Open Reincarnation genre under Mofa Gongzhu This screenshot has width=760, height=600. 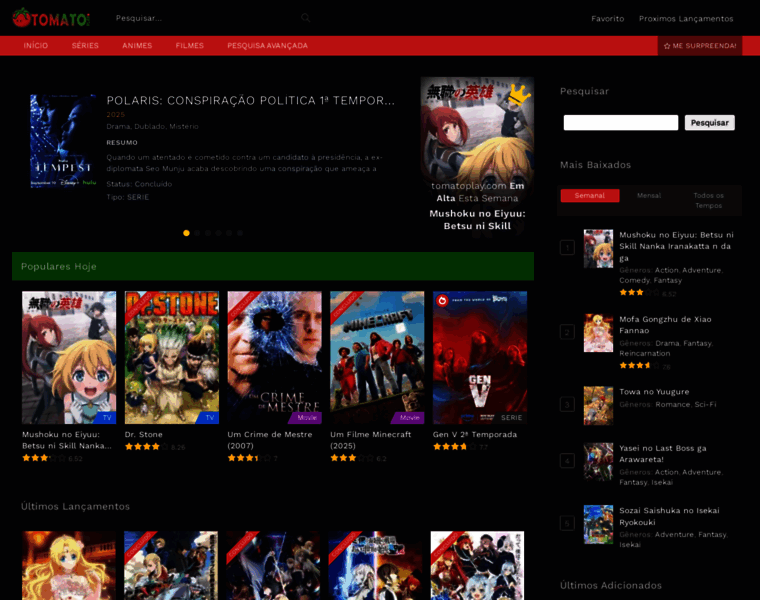pyautogui.click(x=645, y=354)
